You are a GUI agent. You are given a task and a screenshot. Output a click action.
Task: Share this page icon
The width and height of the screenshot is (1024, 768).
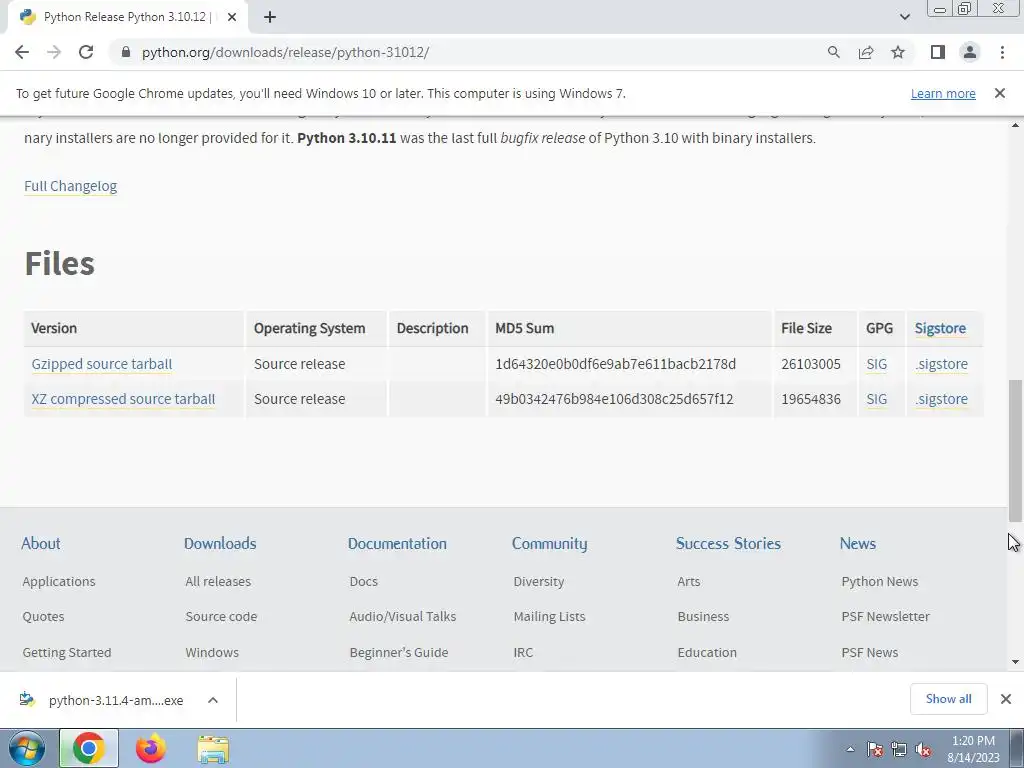(x=866, y=52)
